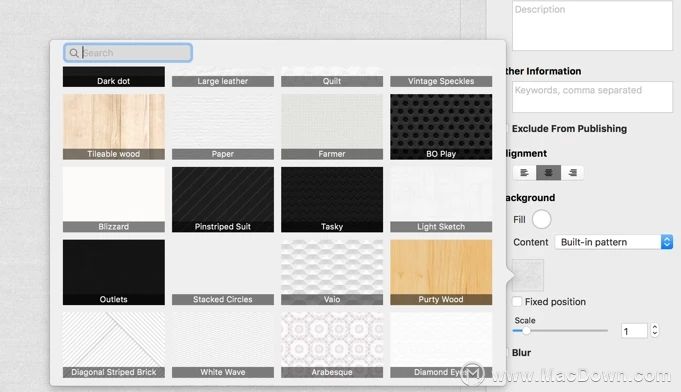Decrease Scale with the stepper down arrow
Image resolution: width=681 pixels, height=392 pixels.
tap(655, 335)
